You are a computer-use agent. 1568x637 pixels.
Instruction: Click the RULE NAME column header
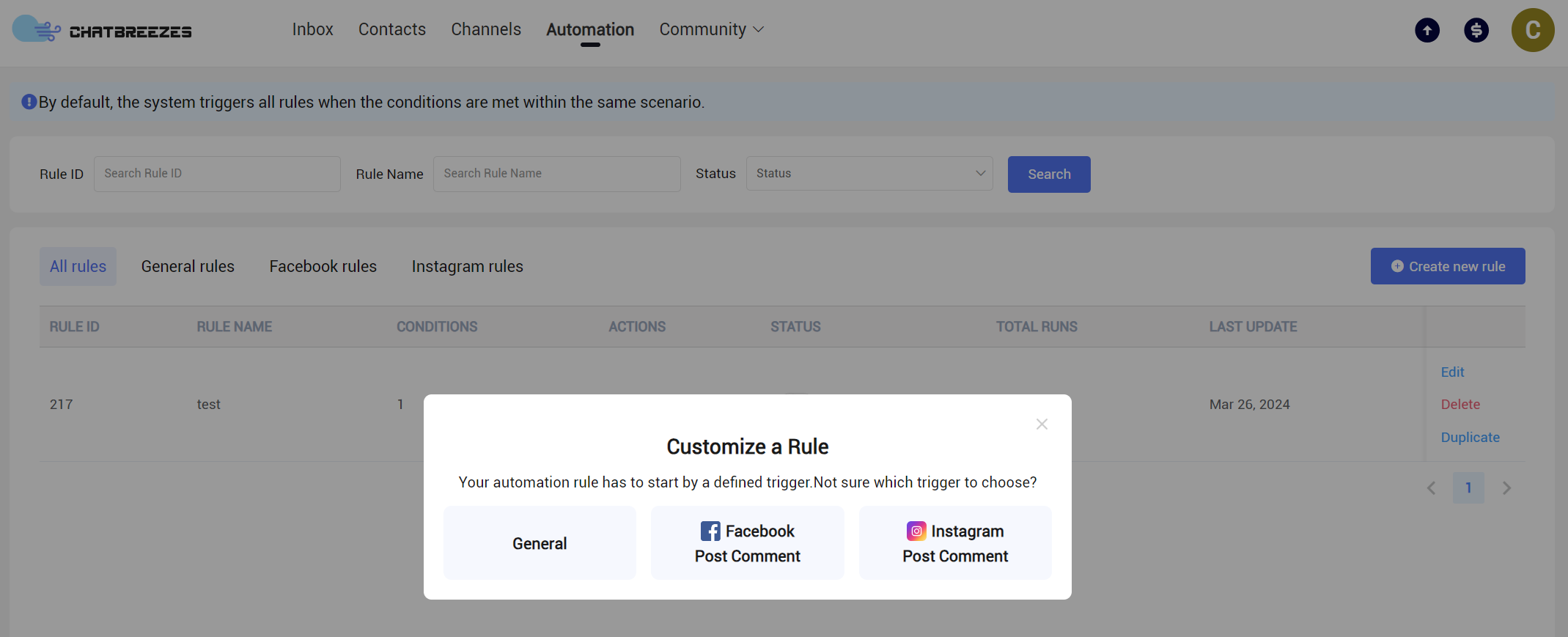[x=235, y=327]
